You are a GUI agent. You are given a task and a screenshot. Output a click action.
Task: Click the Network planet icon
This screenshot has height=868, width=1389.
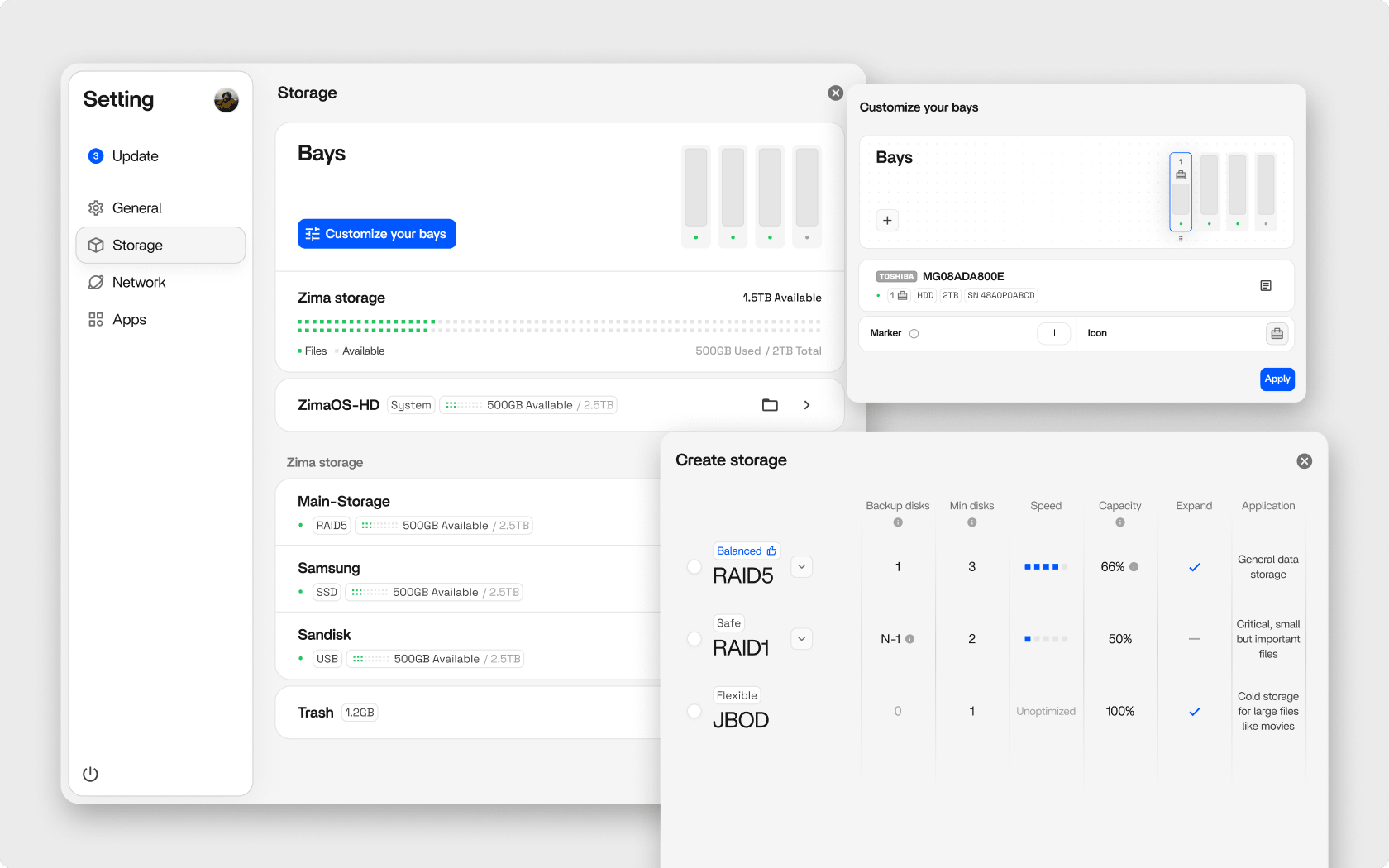96,283
